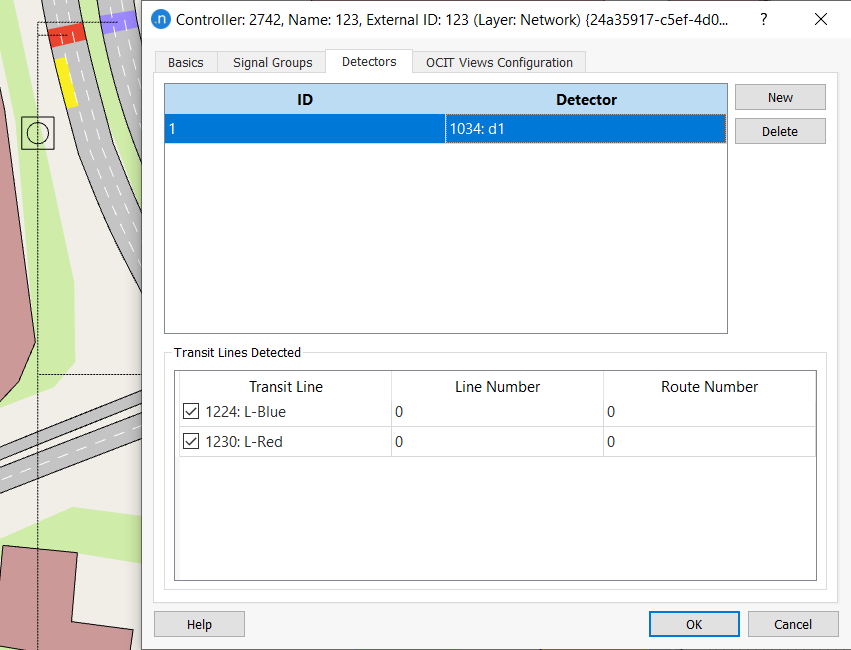Image resolution: width=851 pixels, height=650 pixels.
Task: Confirm changes with OK
Action: 694,623
